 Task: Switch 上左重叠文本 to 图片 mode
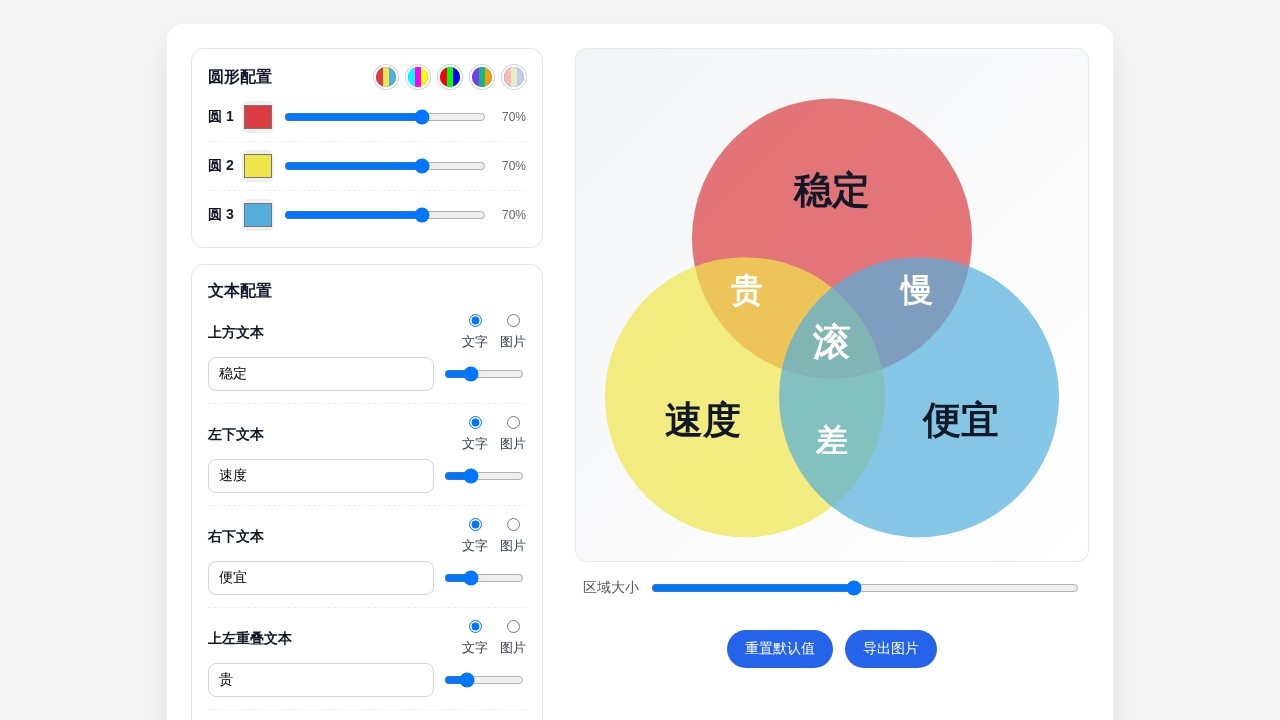click(x=513, y=626)
